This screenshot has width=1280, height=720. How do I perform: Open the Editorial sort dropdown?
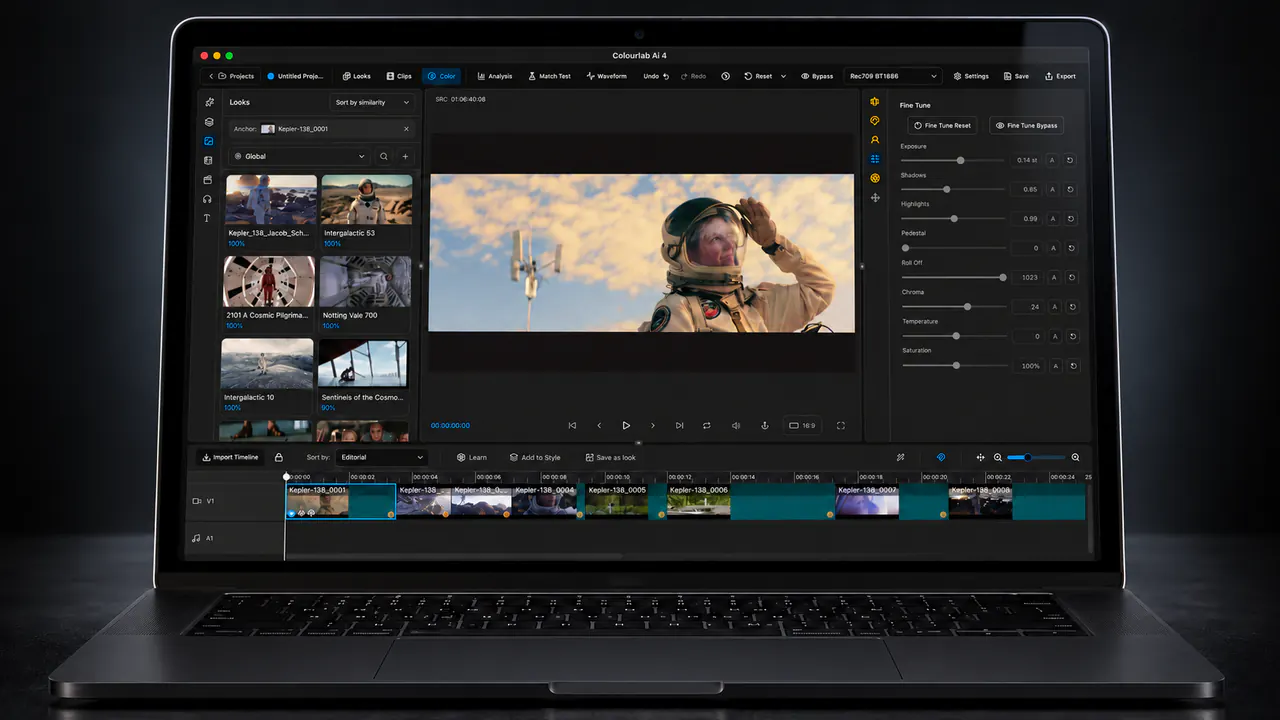tap(381, 457)
